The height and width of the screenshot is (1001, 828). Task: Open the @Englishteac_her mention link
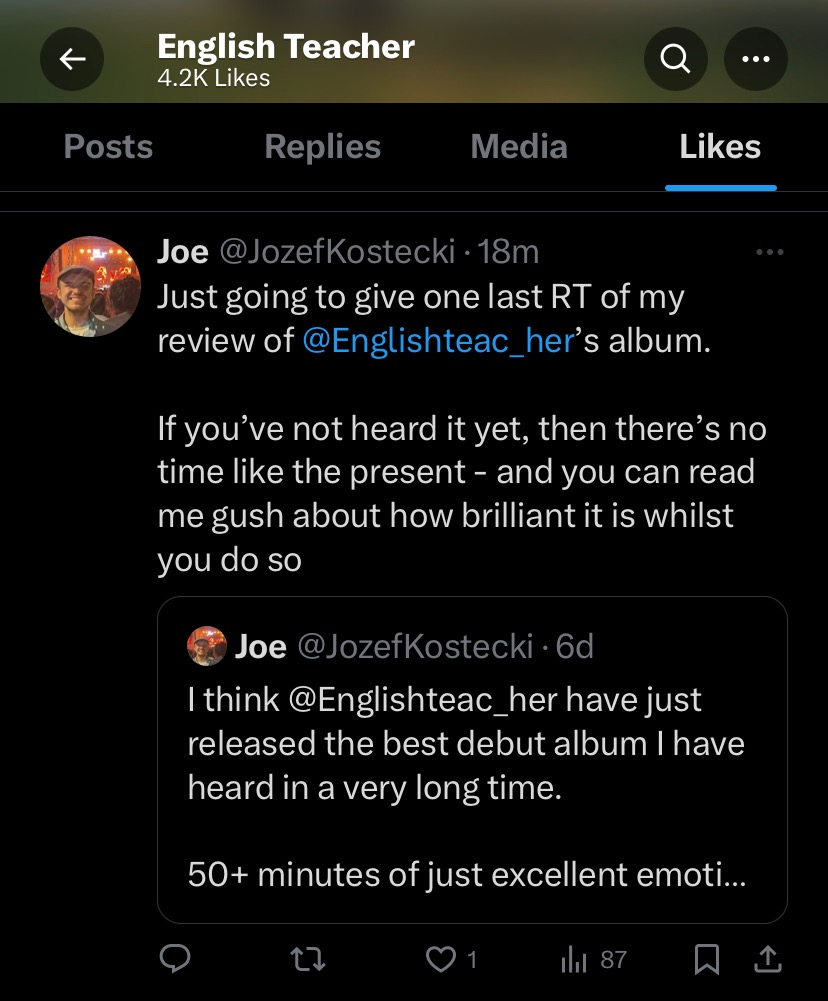[x=439, y=341]
